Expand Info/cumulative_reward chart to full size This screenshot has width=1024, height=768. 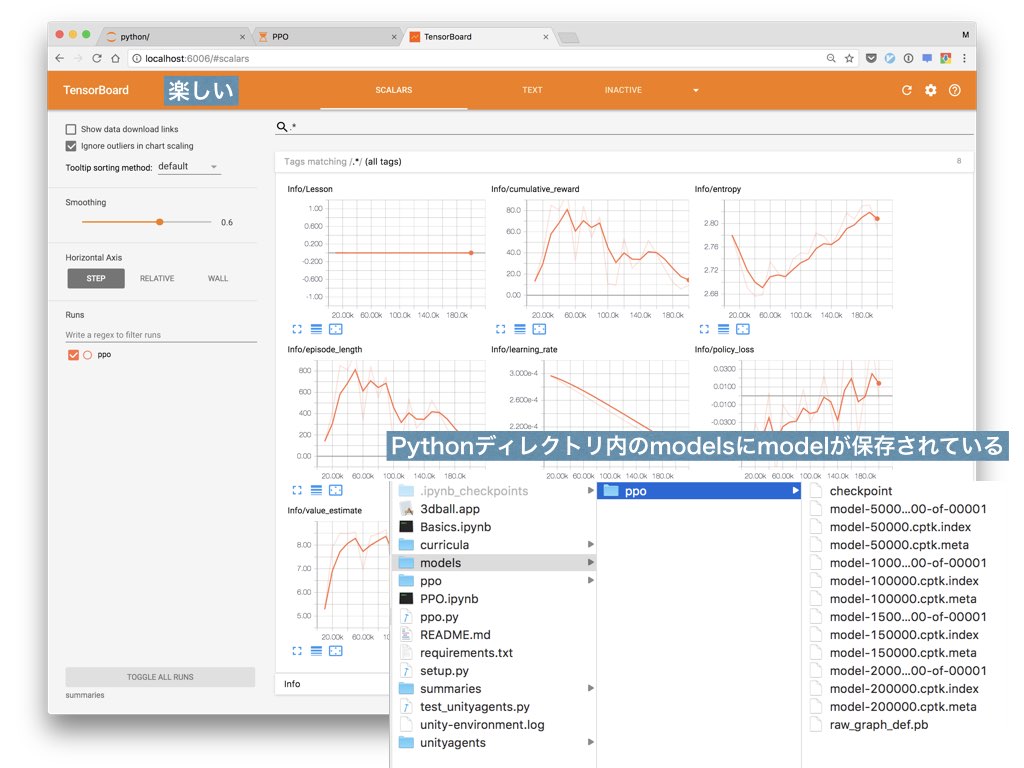point(500,329)
